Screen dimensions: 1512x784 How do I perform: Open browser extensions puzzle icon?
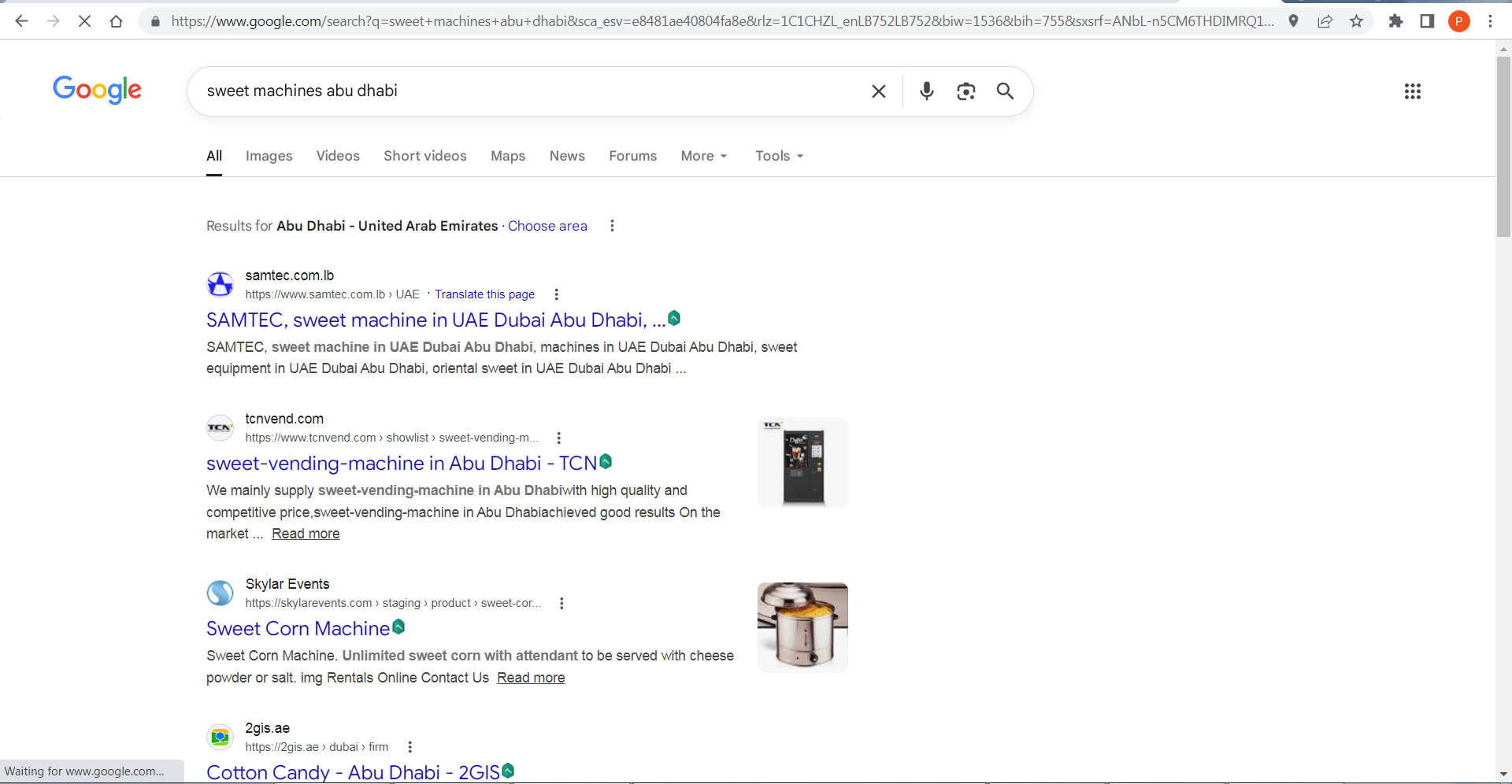coord(1395,21)
